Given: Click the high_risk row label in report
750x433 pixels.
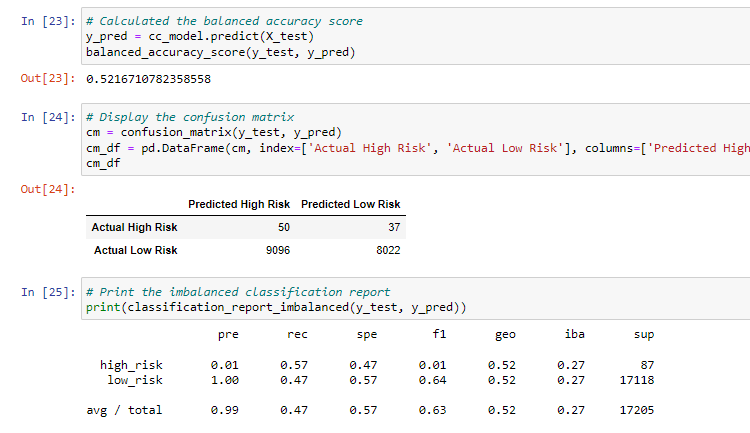Looking at the screenshot, I should pyautogui.click(x=131, y=366).
